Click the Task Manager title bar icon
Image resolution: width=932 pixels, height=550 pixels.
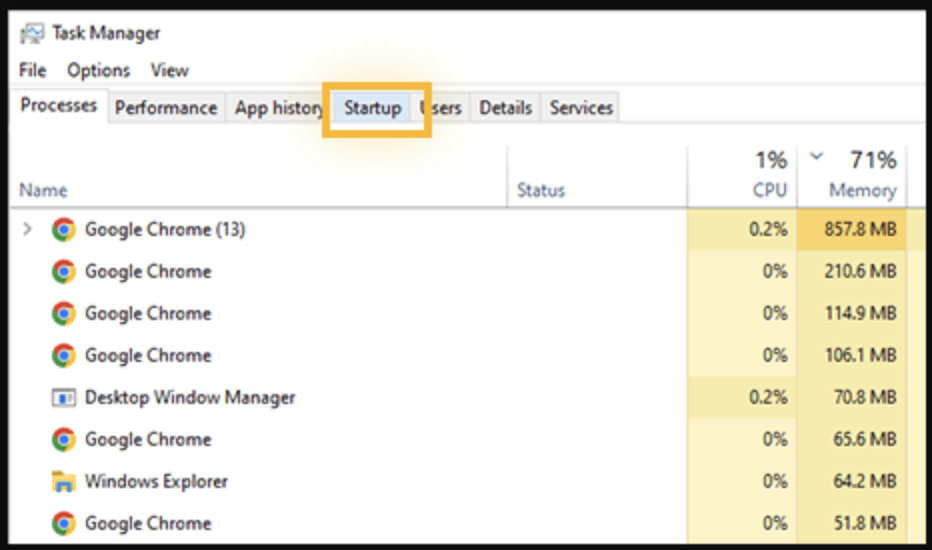pos(32,33)
